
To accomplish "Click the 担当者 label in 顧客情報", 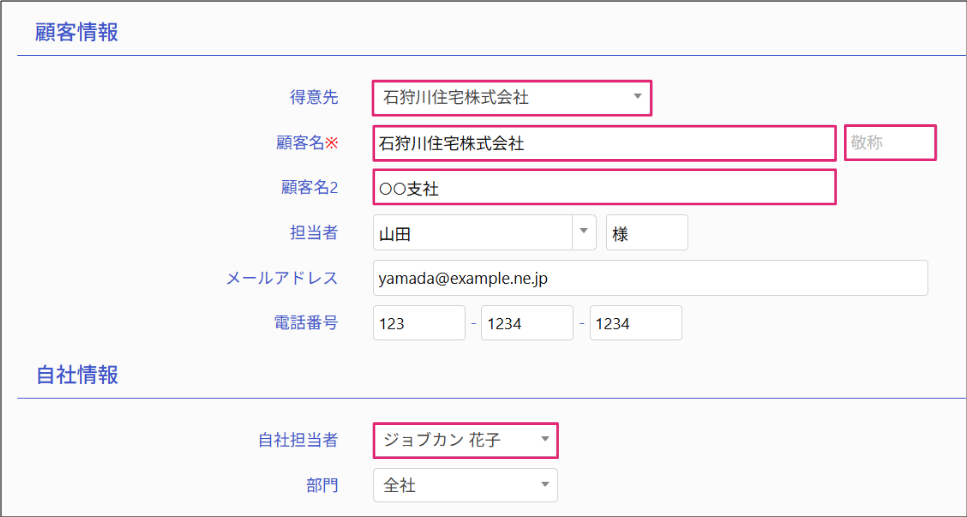I will click(x=314, y=233).
